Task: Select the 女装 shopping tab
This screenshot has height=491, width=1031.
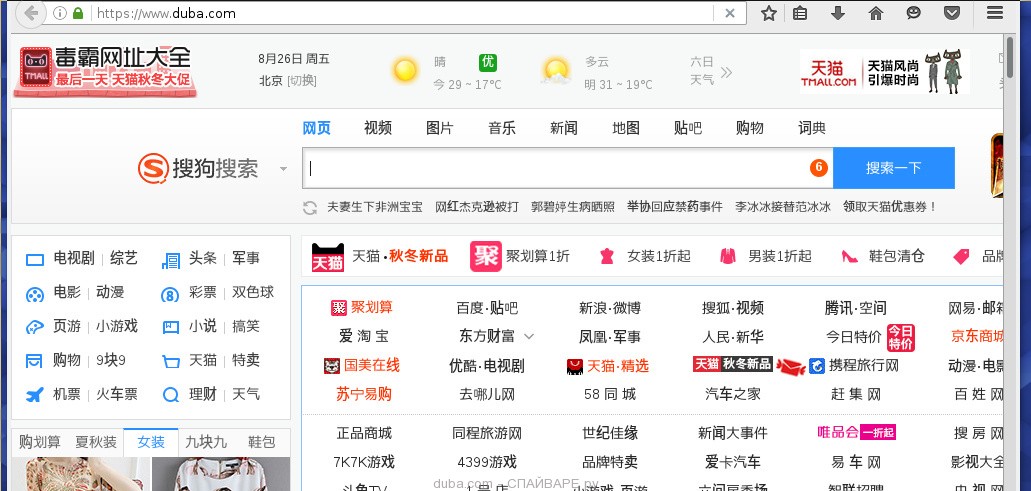Action: [151, 442]
